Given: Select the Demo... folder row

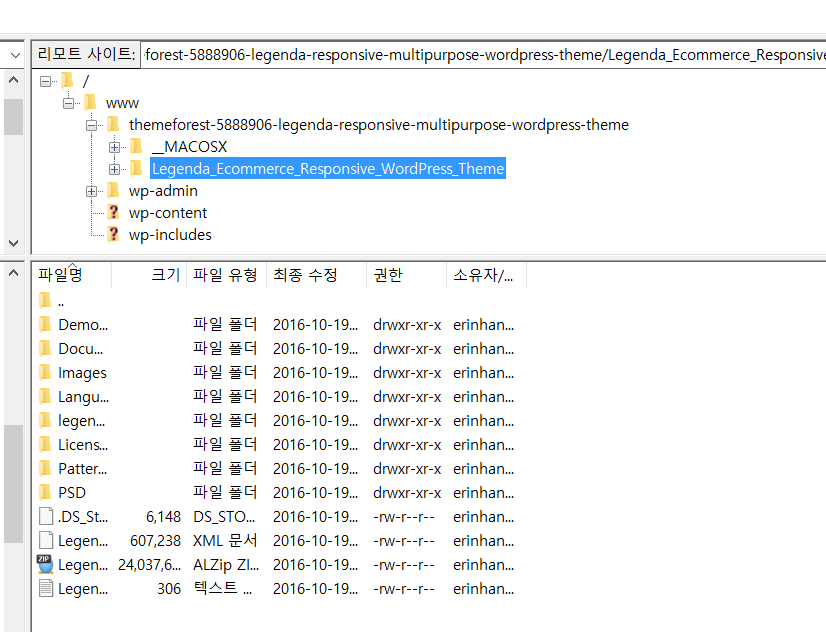Looking at the screenshot, I should tap(277, 325).
